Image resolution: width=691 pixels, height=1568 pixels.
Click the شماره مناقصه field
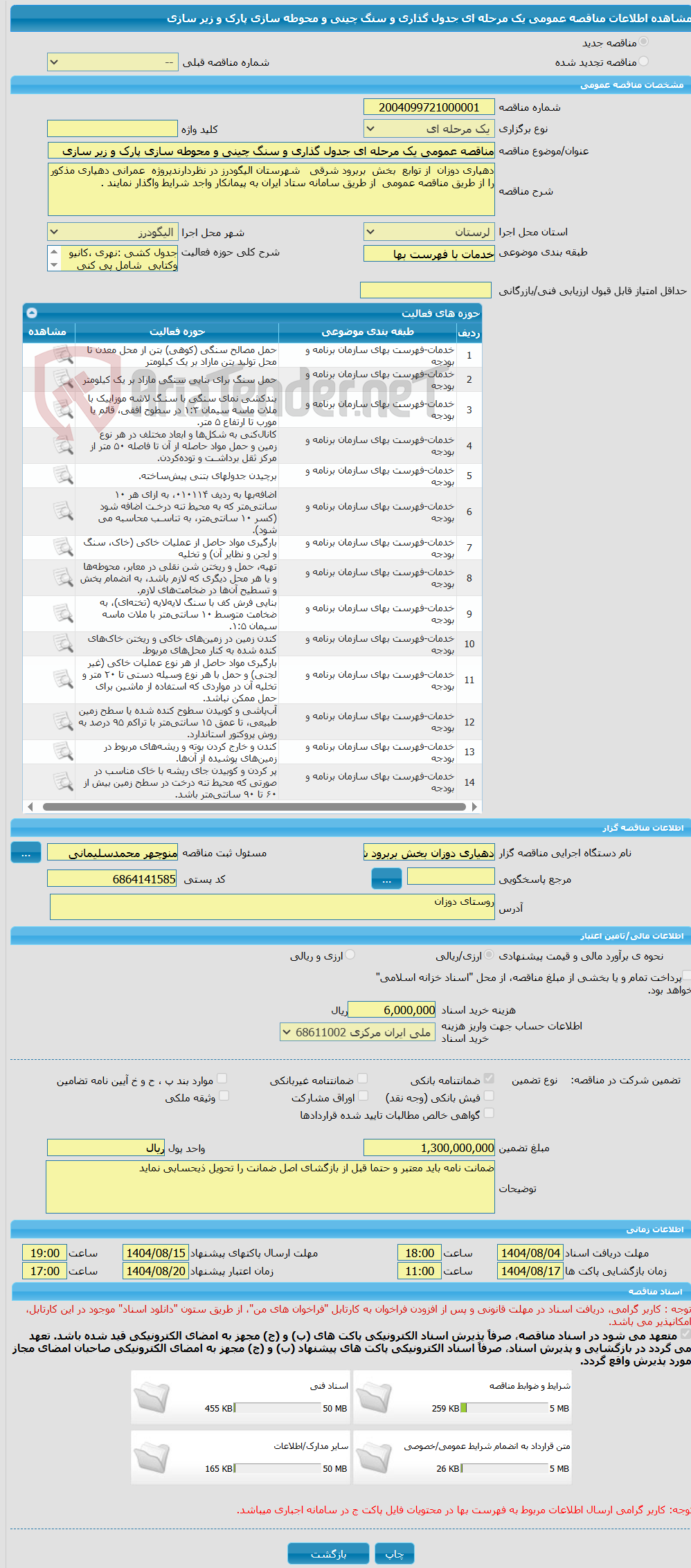pos(429,107)
